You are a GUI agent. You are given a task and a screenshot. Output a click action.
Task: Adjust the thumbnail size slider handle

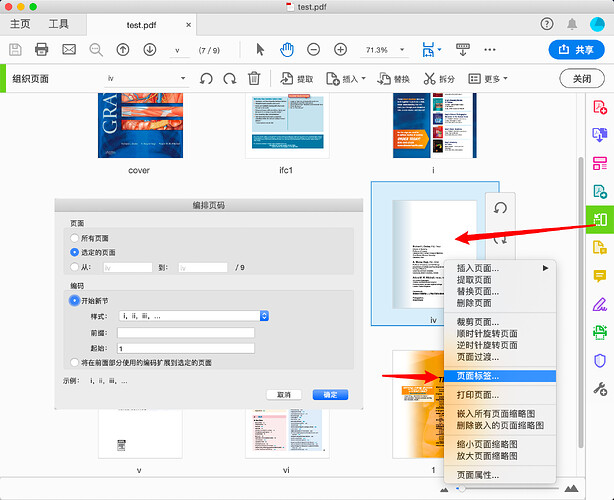click(462, 489)
